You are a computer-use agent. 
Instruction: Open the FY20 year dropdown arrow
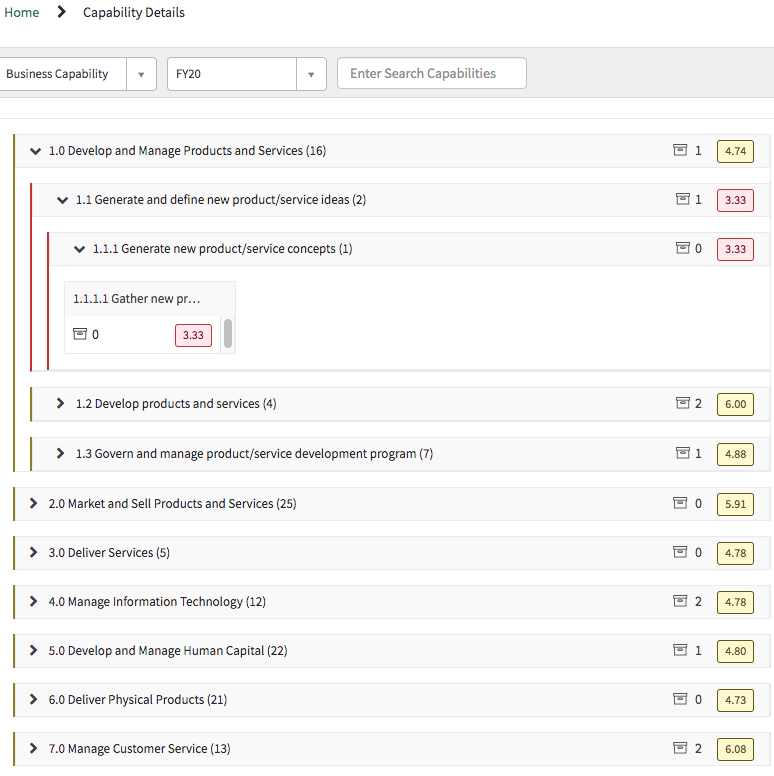[311, 74]
